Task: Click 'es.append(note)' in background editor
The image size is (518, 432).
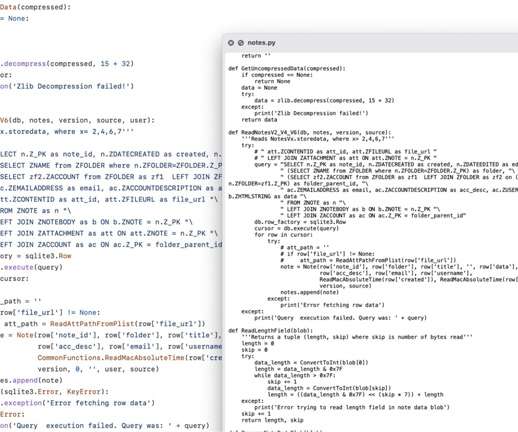Action: [x=31, y=380]
